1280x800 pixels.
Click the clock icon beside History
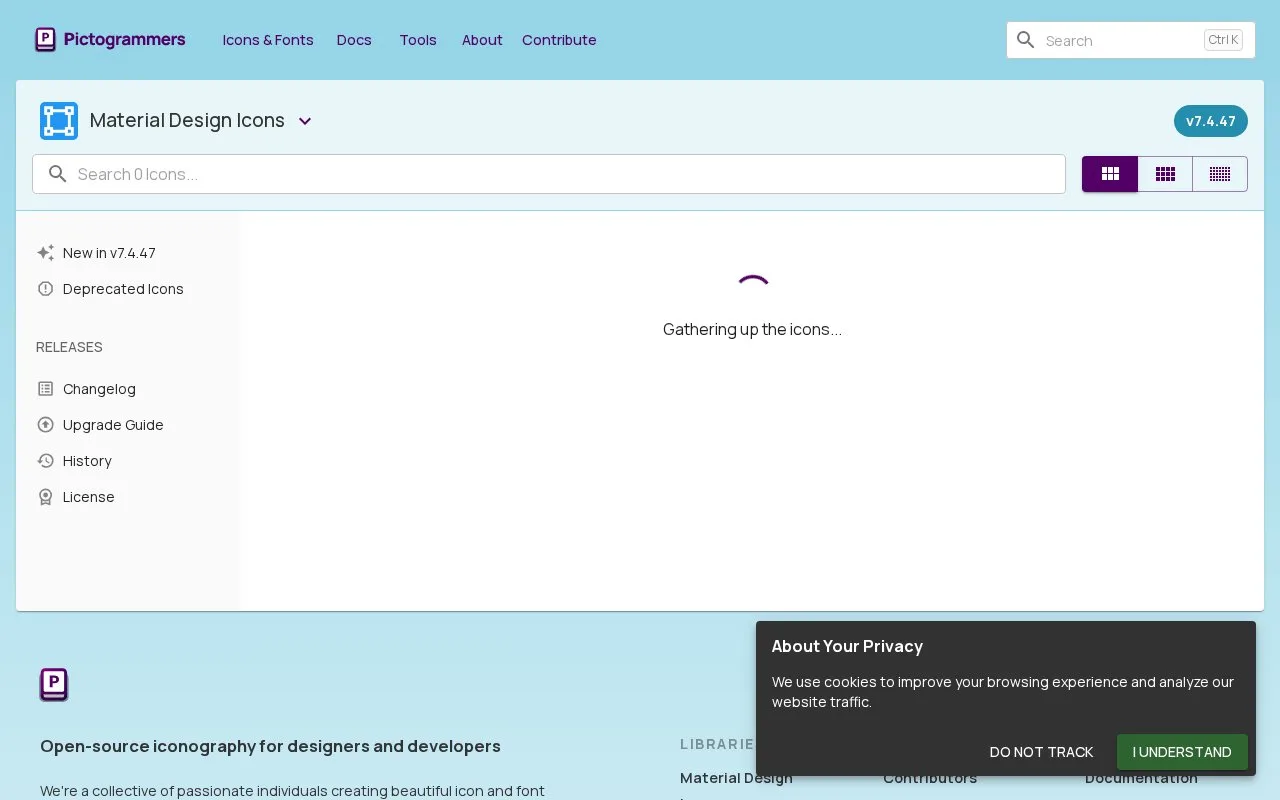(x=45, y=461)
